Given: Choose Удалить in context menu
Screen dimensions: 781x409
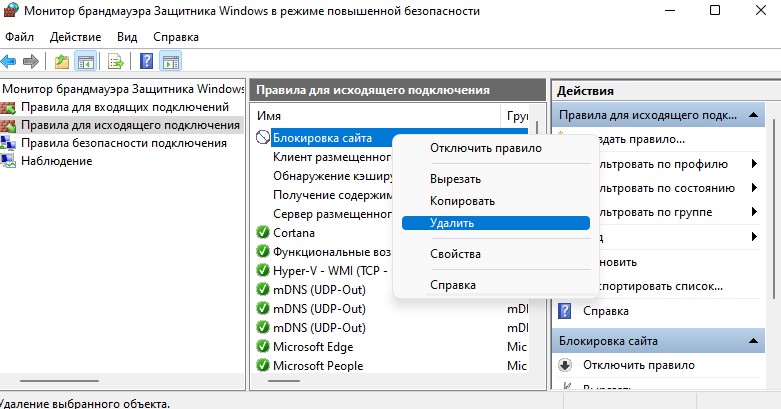Looking at the screenshot, I should coord(496,223).
